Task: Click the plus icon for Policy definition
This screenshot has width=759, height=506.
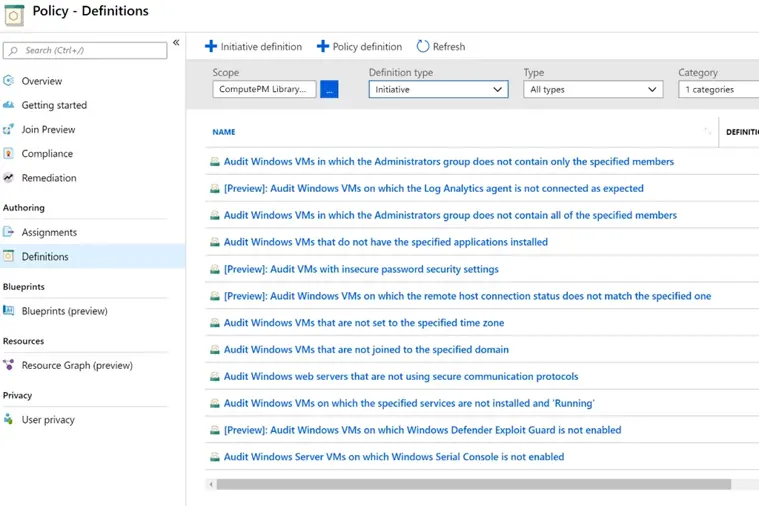Action: 323,46
